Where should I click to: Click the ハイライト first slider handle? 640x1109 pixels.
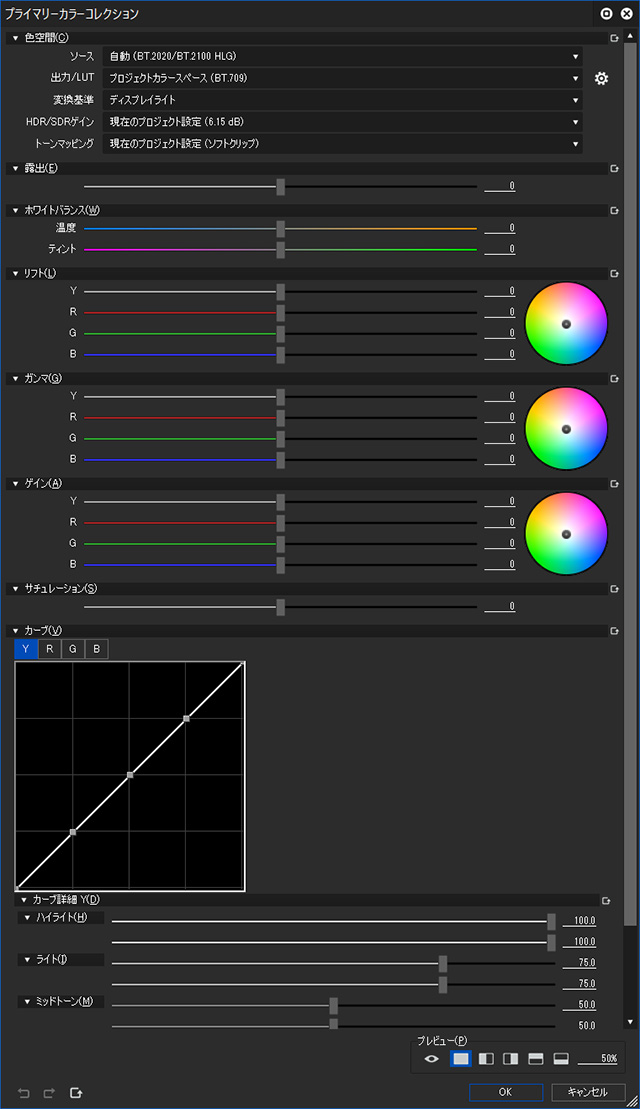(x=552, y=922)
